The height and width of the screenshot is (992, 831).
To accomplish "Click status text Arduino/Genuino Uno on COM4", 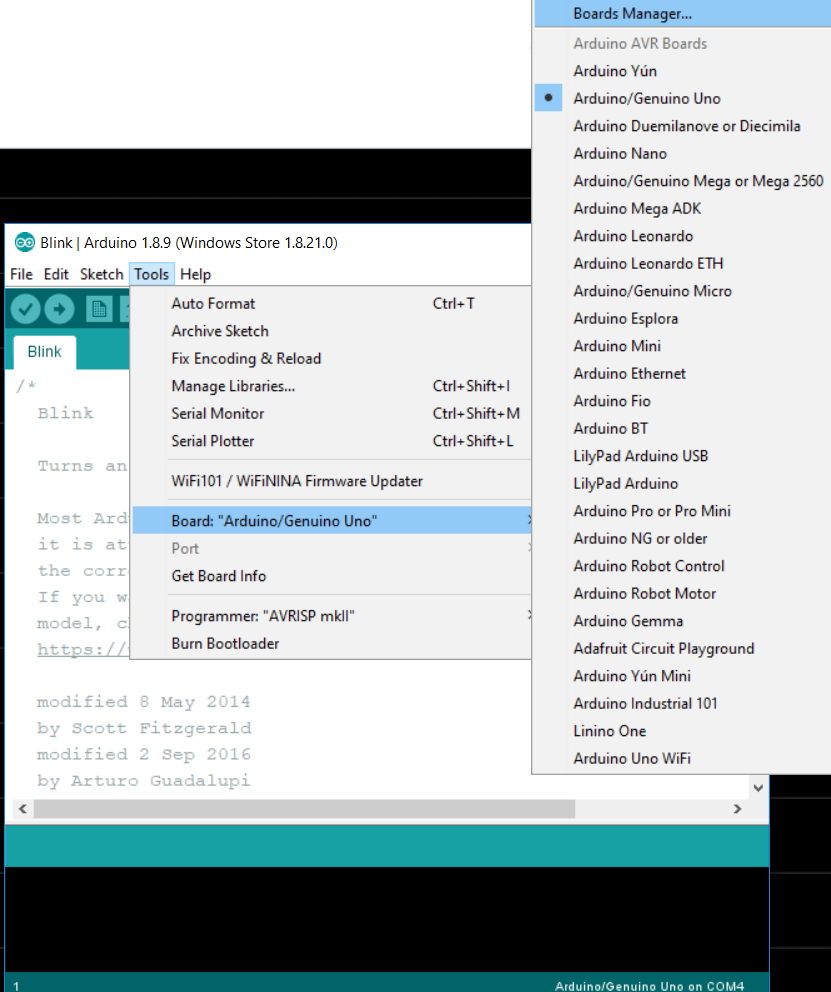I will (x=649, y=986).
